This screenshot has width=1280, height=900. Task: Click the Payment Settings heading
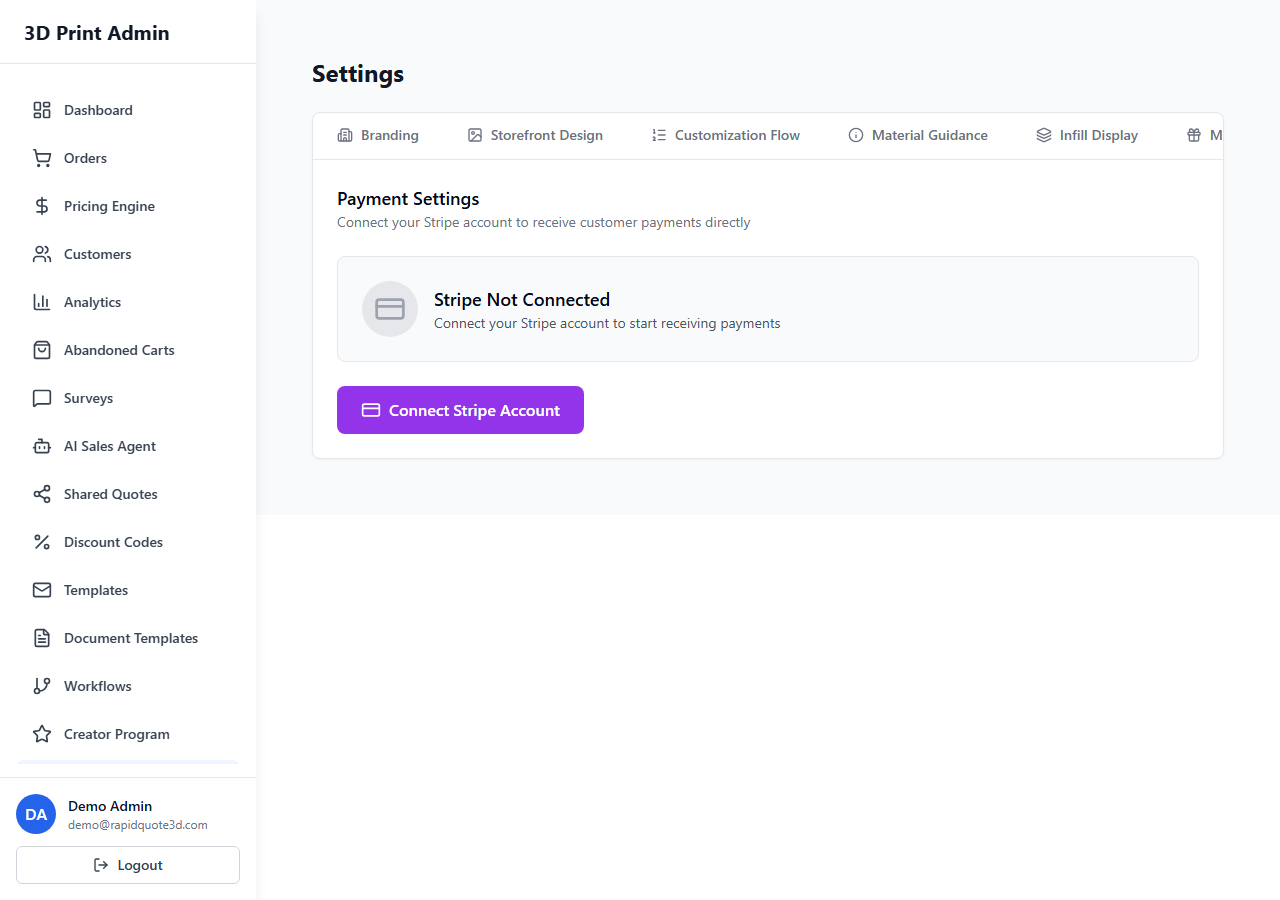[x=408, y=199]
